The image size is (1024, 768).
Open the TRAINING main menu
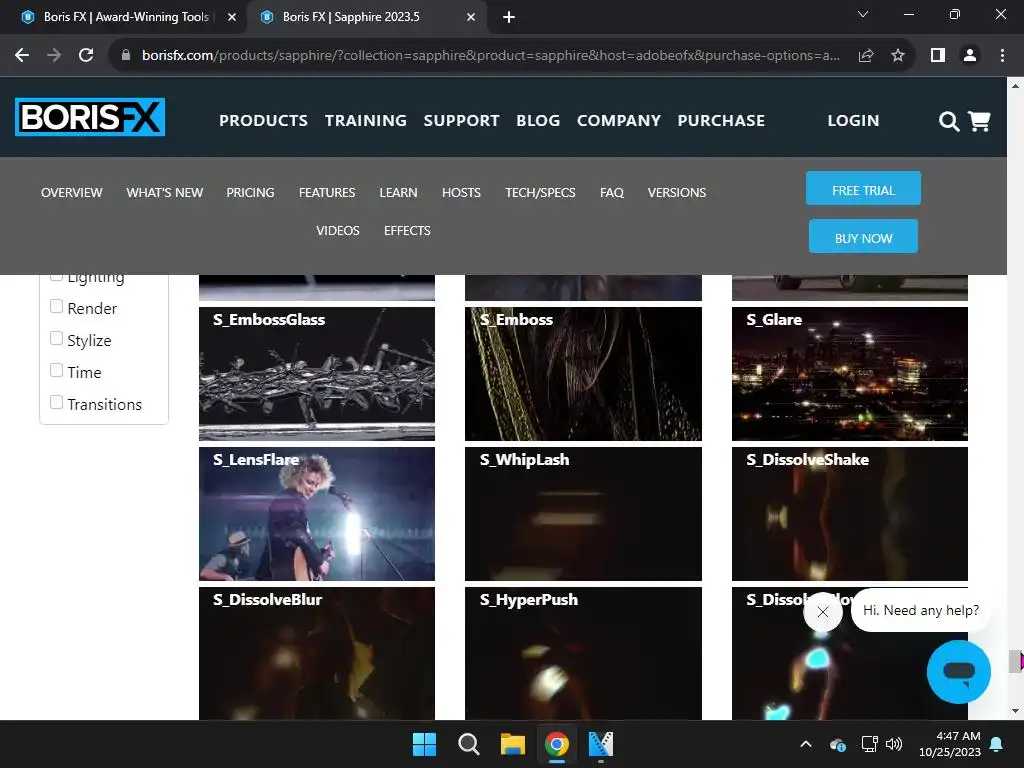366,121
